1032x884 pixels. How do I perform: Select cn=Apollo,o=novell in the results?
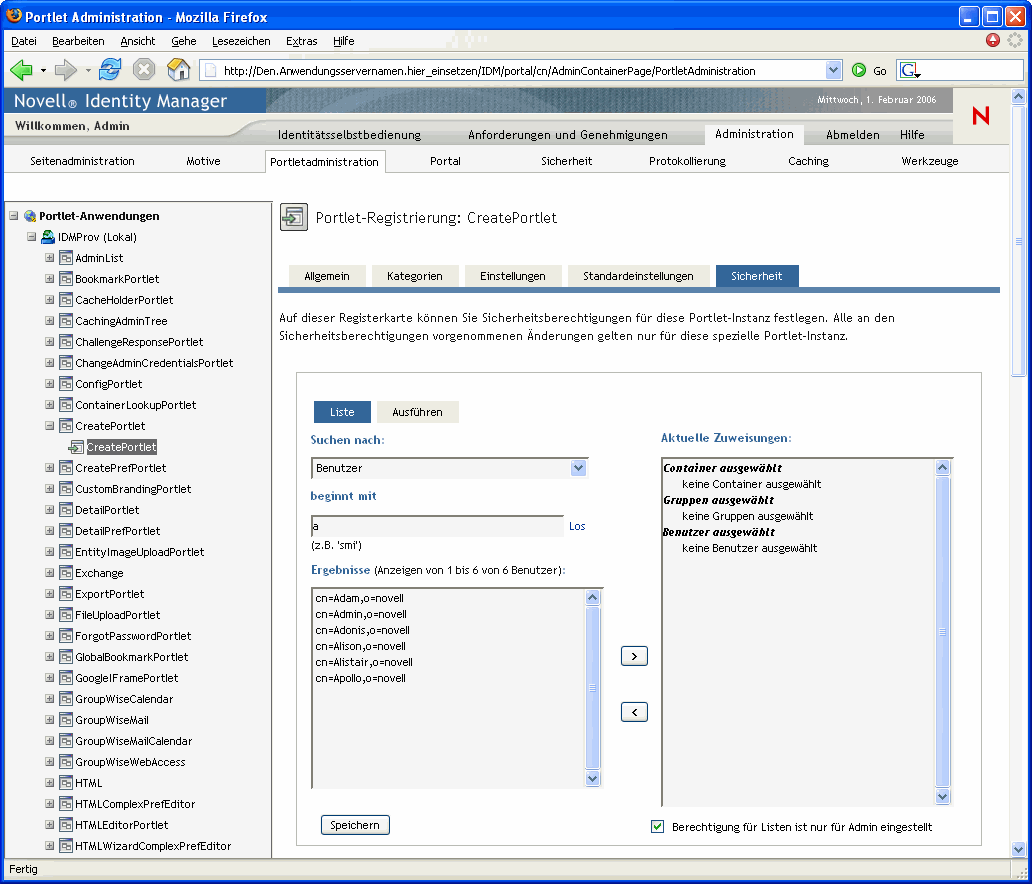[x=360, y=678]
